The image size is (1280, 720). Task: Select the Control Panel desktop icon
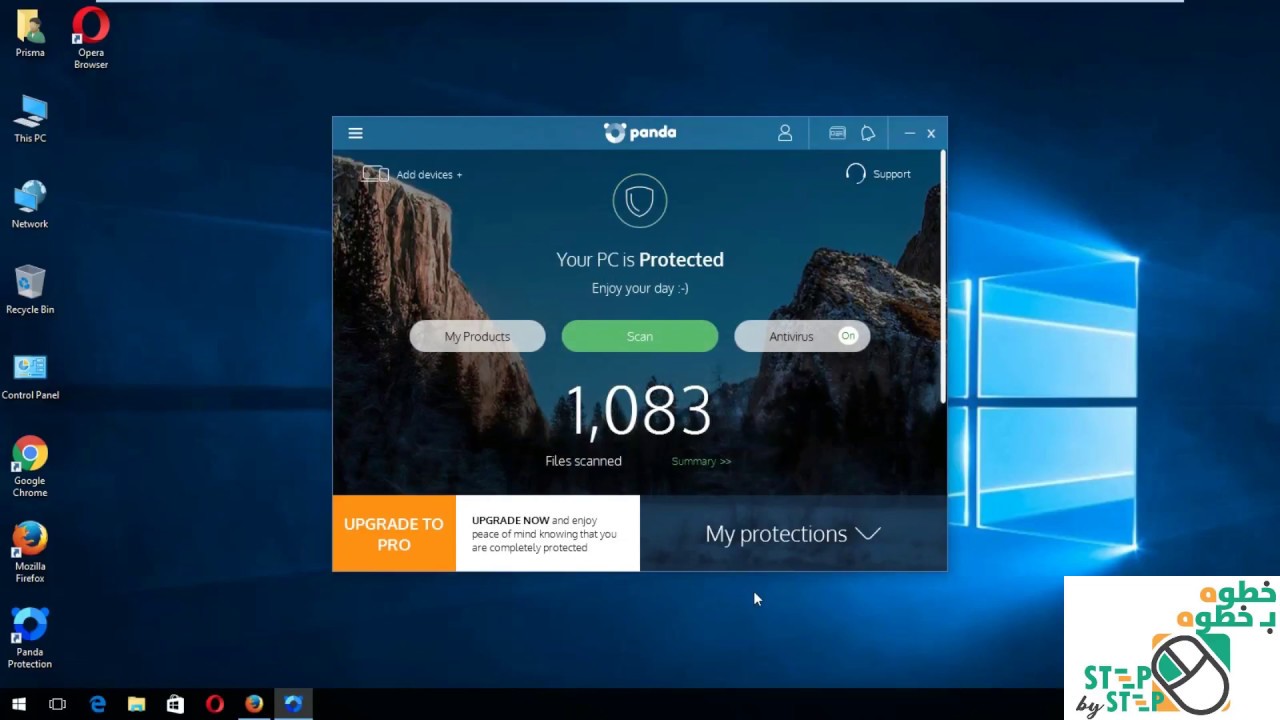pyautogui.click(x=30, y=376)
